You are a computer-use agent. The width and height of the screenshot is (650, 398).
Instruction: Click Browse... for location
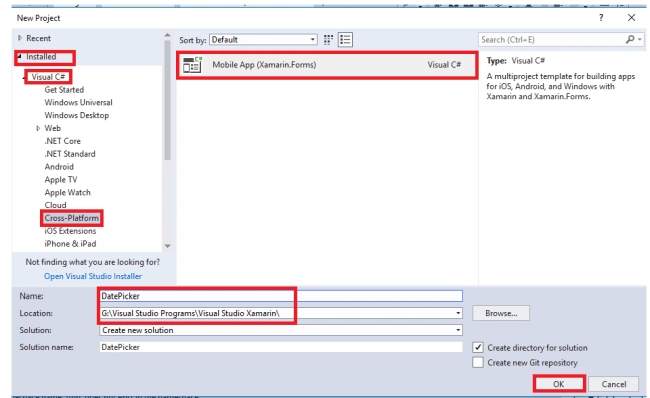(501, 313)
